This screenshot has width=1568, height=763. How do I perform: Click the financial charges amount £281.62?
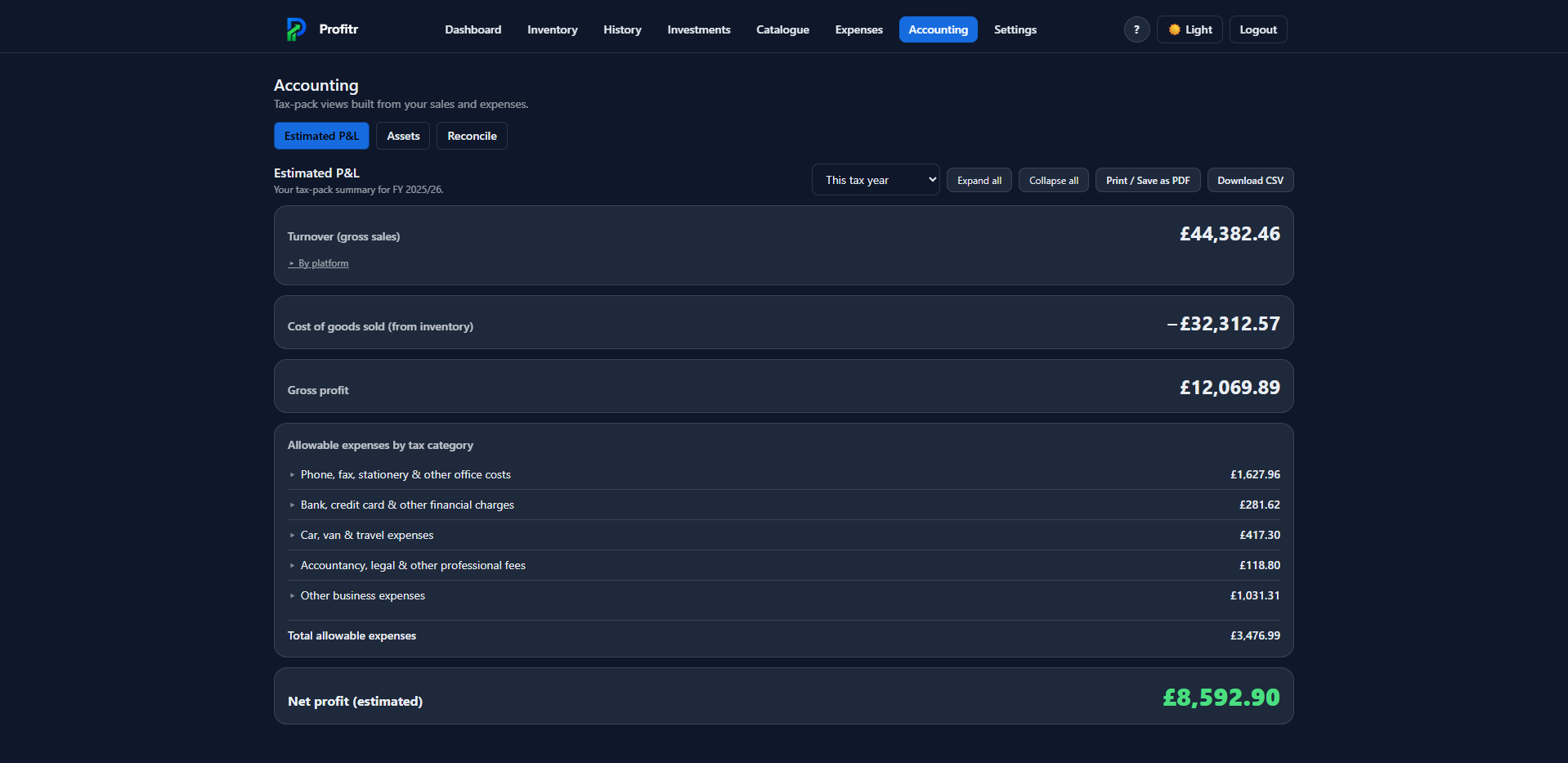point(1260,505)
